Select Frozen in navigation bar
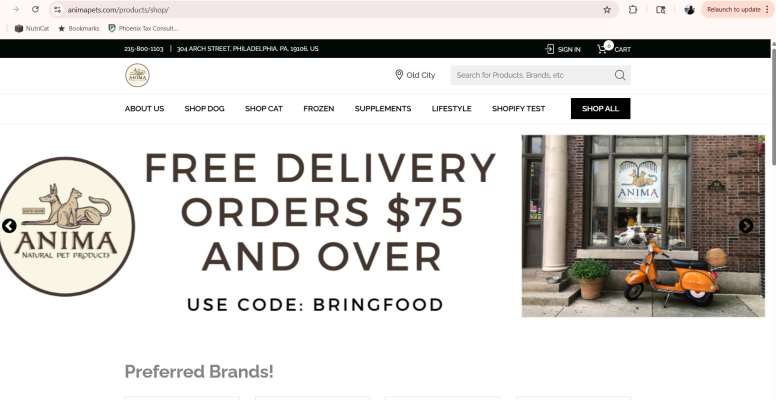 [319, 108]
